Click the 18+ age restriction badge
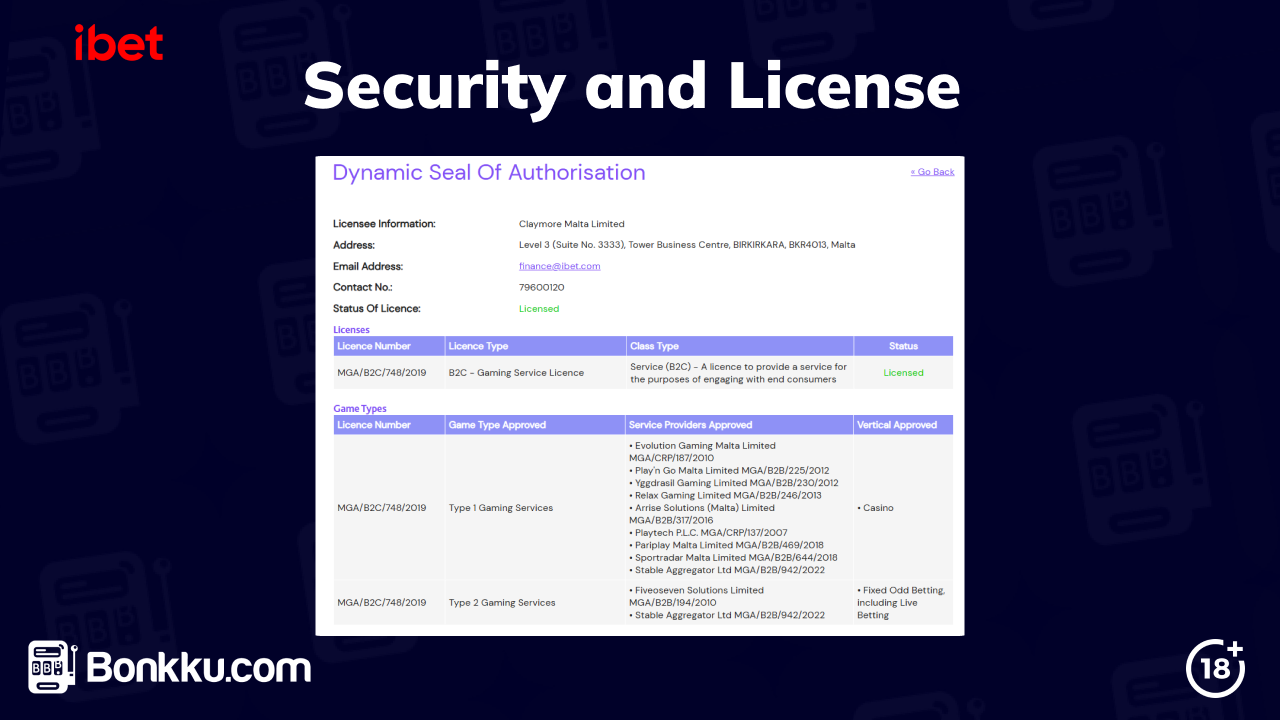The height and width of the screenshot is (720, 1280). tap(1215, 667)
